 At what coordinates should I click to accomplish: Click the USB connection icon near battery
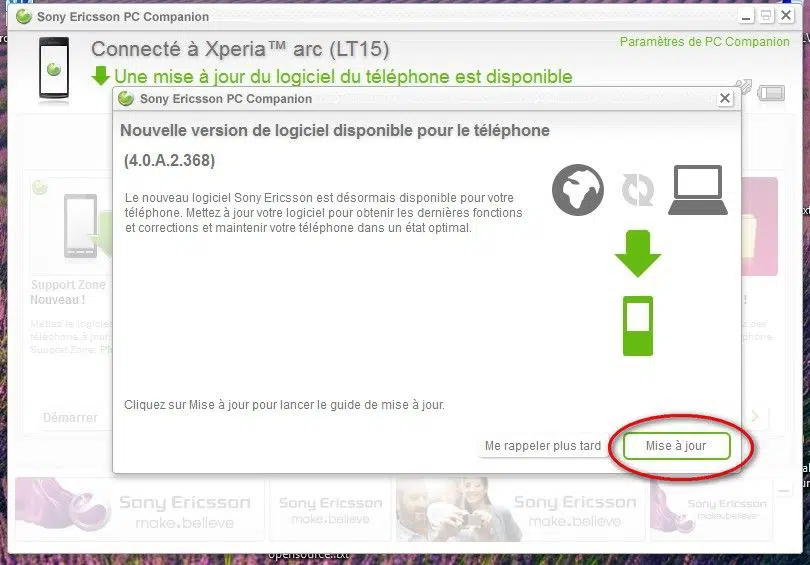pyautogui.click(x=743, y=87)
